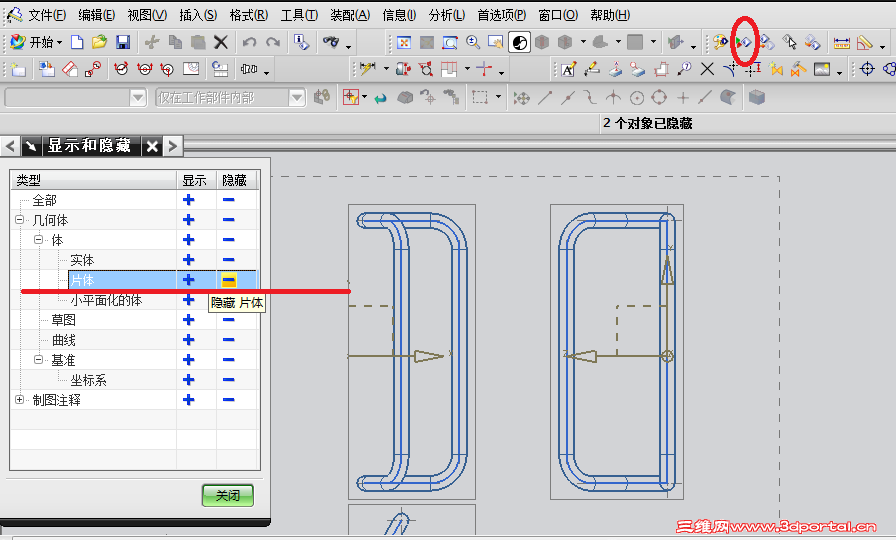Viewport: 896px width, 540px height.
Task: Click the '2 个对象已隐藏' status message
Action: 647,123
